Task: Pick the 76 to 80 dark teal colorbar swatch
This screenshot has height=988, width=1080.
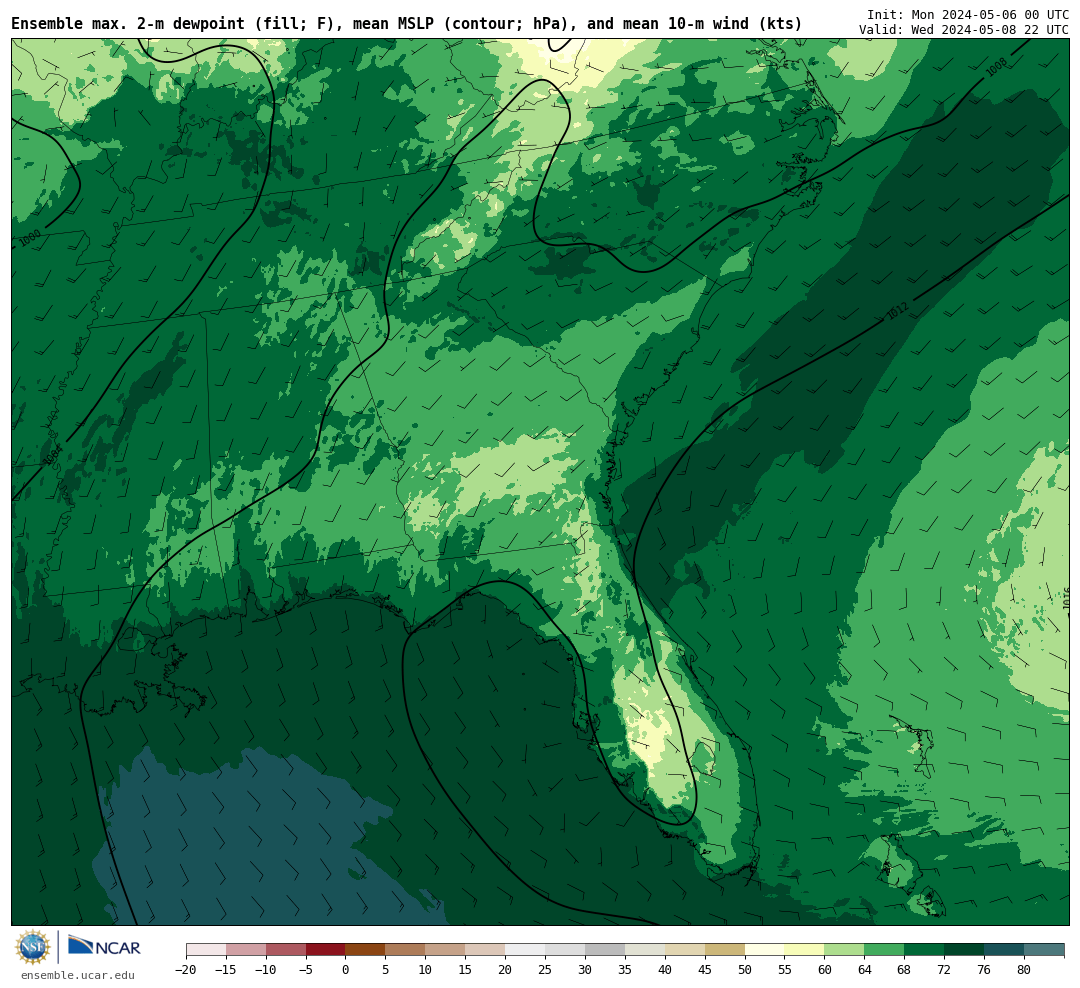Action: (1005, 950)
